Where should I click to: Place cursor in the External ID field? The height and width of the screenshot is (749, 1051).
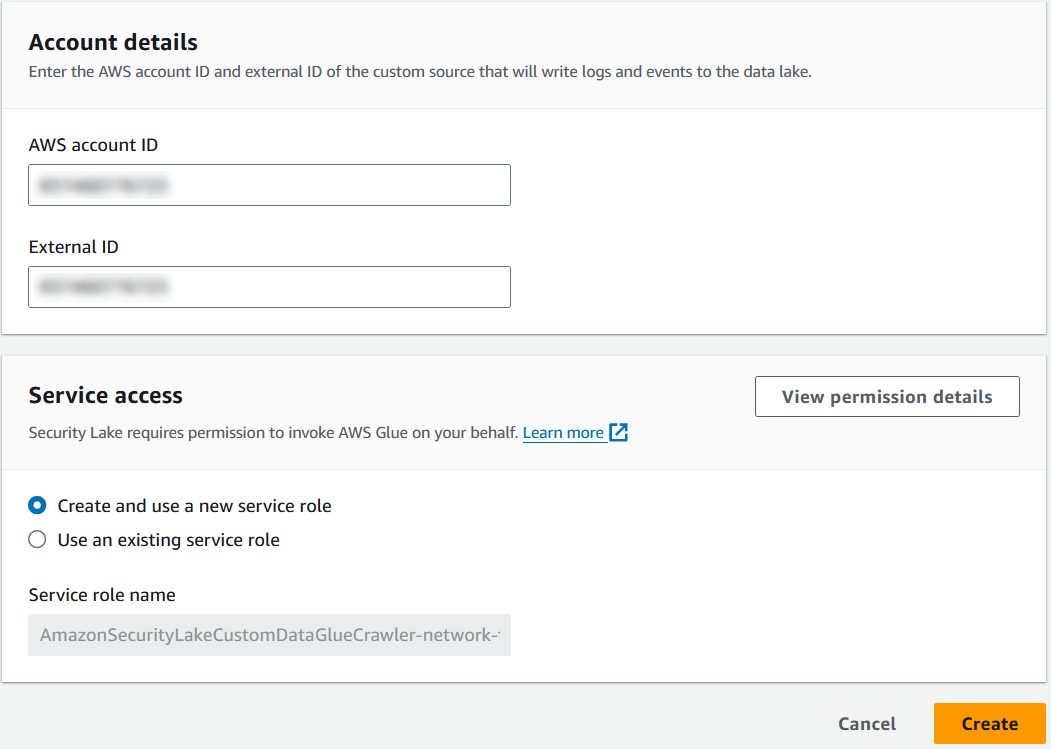[x=268, y=287]
